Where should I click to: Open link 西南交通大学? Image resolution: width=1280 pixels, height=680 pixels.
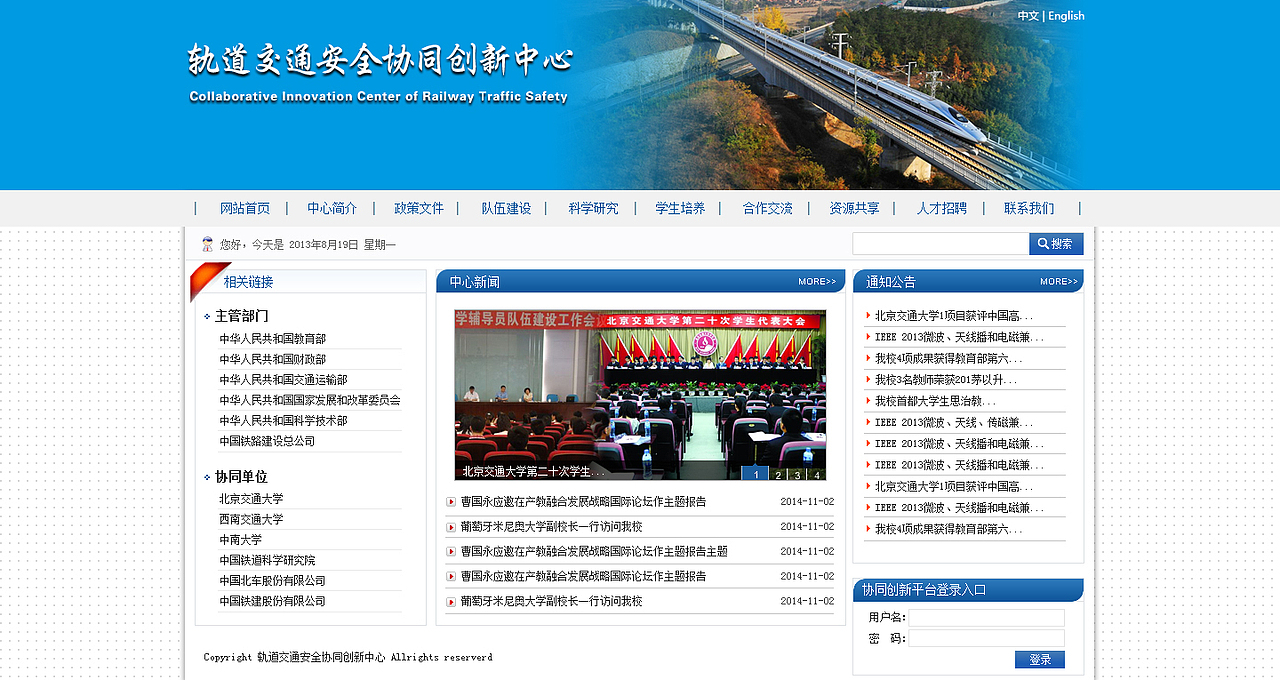point(251,519)
